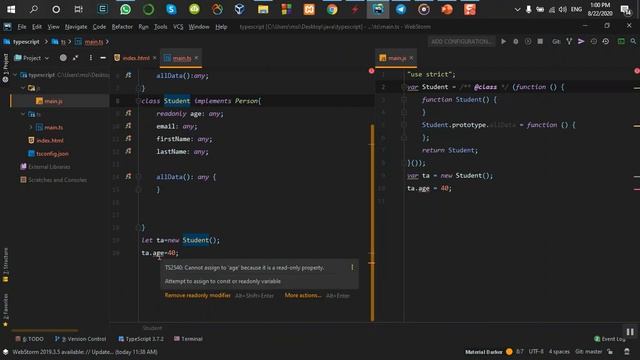Viewport: 640px width, 360px height.
Task: Open Search Everywhere magnifier icon
Action: point(633,42)
